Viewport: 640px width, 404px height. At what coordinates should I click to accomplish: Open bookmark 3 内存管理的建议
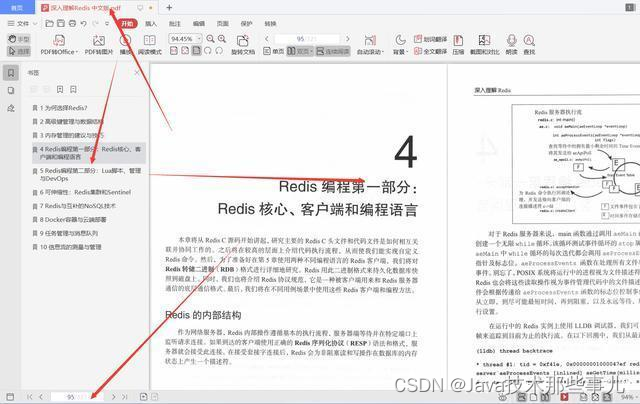68,135
